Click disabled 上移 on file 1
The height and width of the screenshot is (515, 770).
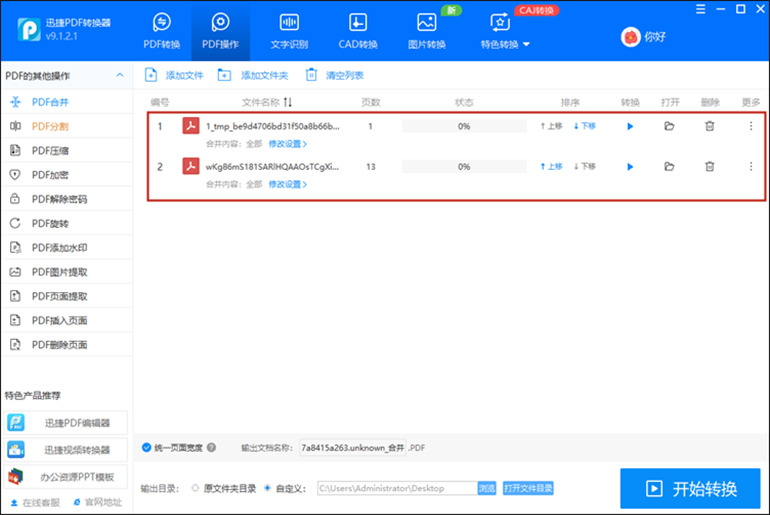point(551,126)
